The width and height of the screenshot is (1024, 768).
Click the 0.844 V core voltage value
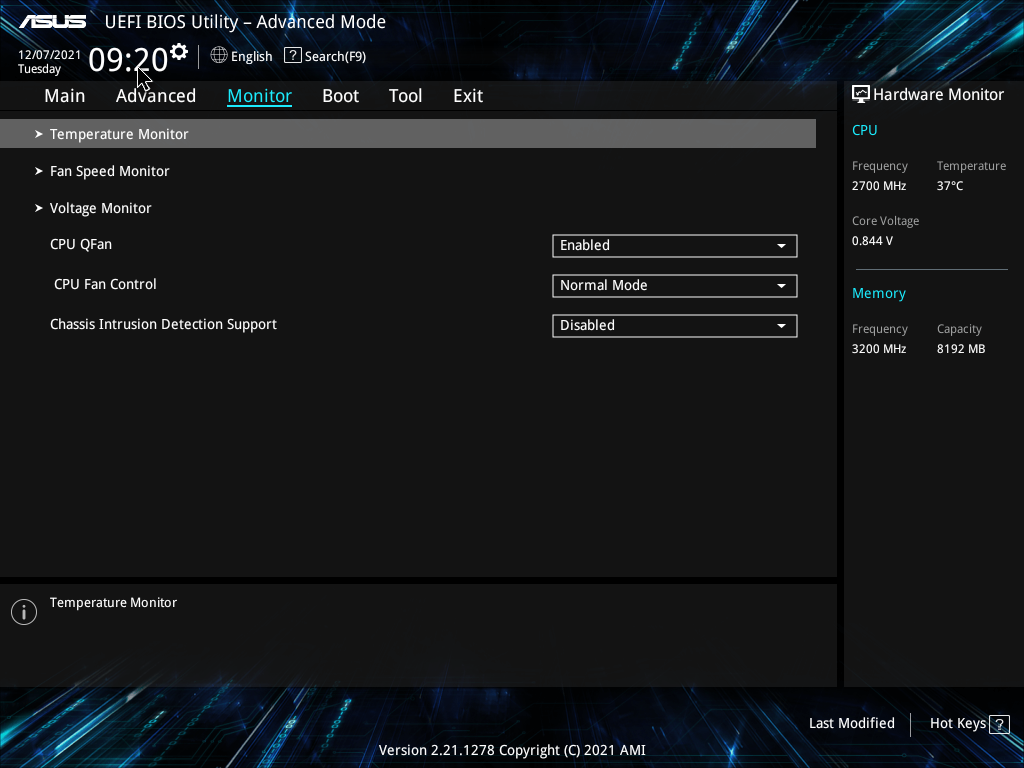[872, 241]
